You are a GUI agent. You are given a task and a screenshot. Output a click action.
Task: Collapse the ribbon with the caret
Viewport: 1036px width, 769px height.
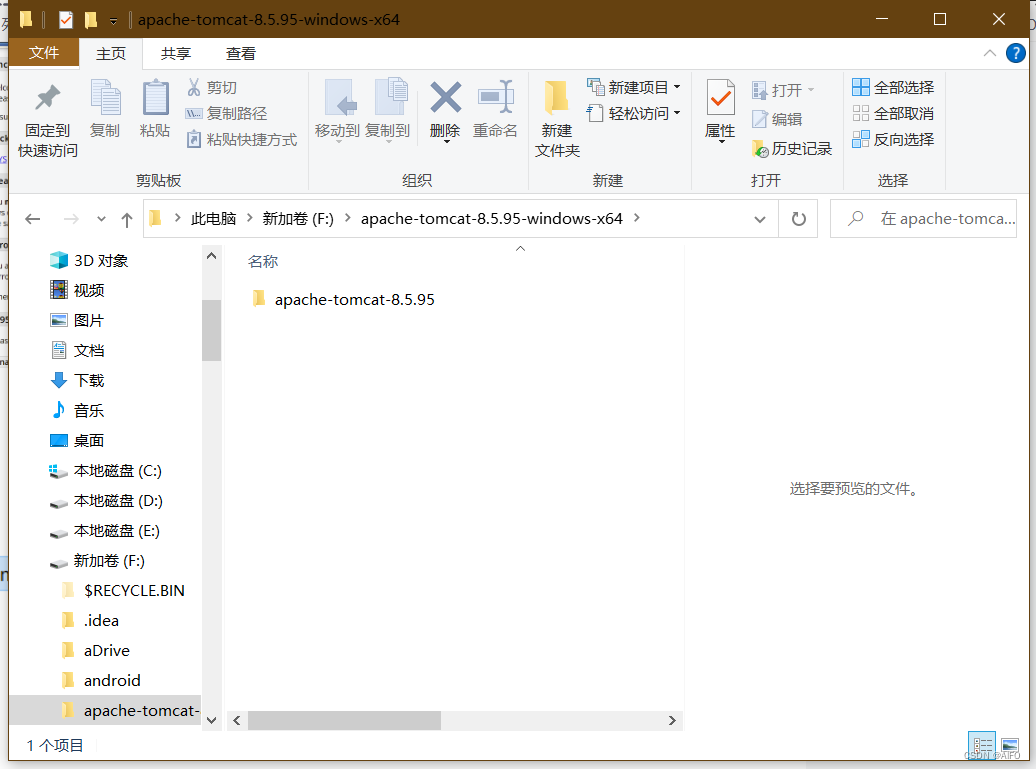click(x=989, y=53)
